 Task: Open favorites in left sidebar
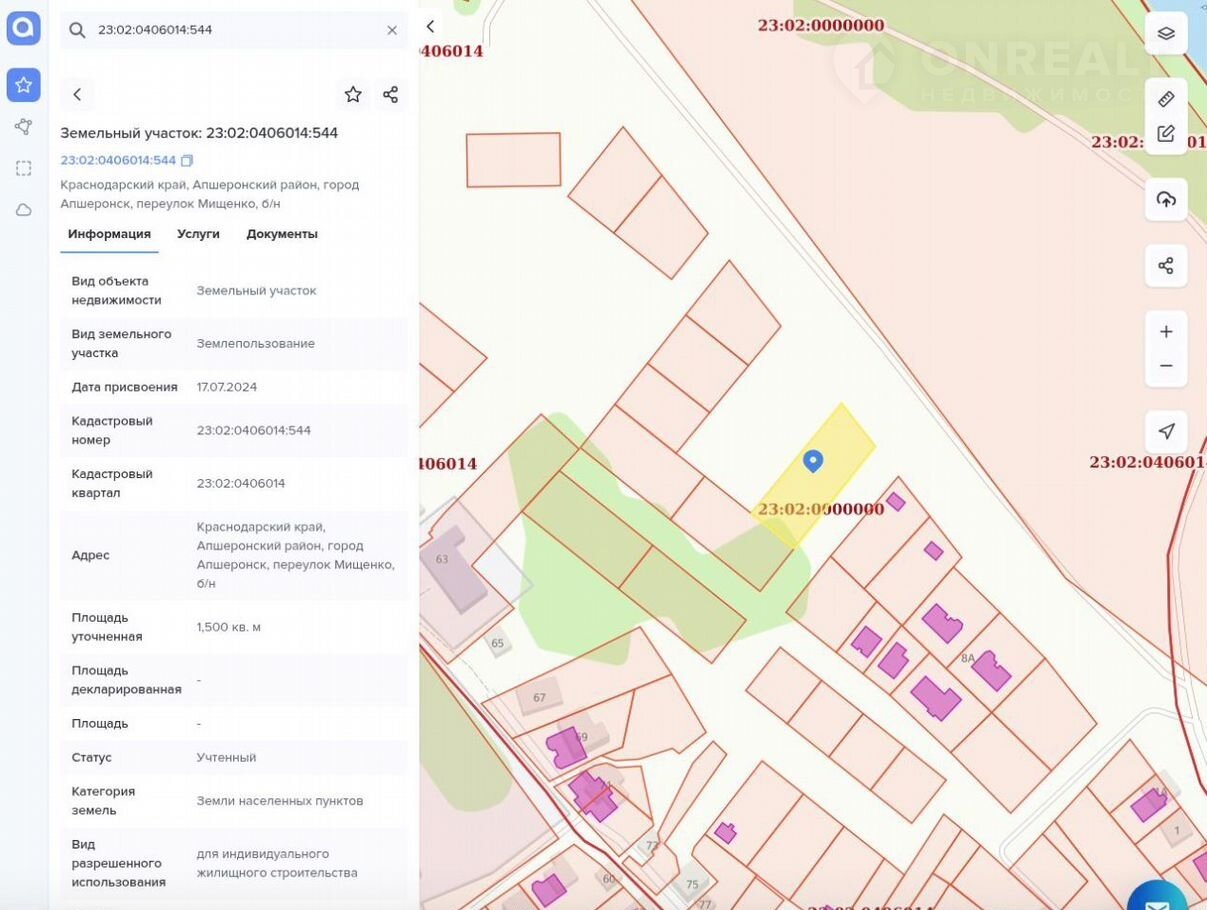click(x=24, y=85)
